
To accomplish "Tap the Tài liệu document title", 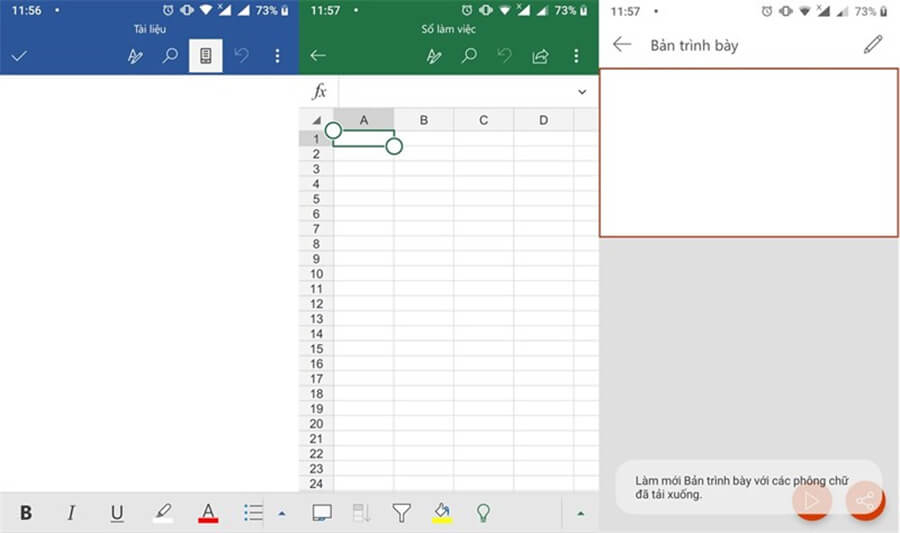I will click(150, 29).
